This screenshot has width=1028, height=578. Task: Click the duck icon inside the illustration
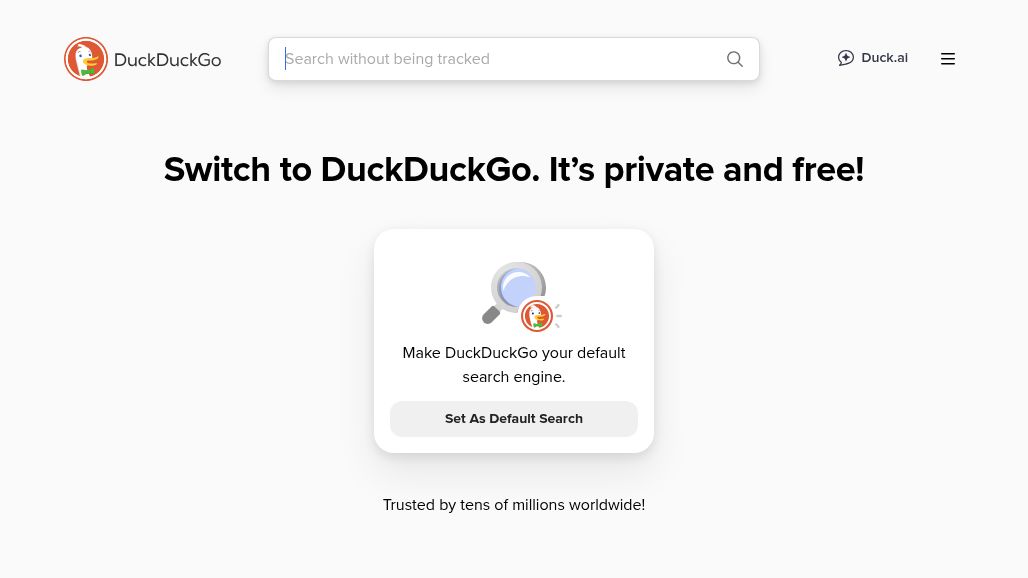point(537,316)
